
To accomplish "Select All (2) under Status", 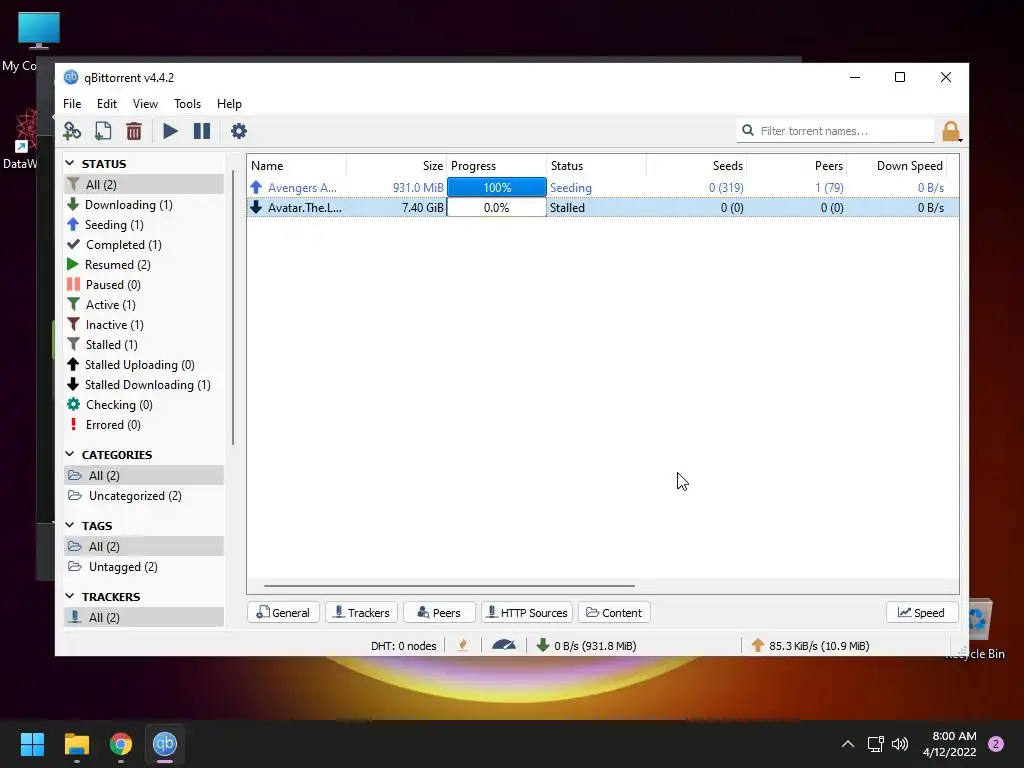I will tap(144, 185).
